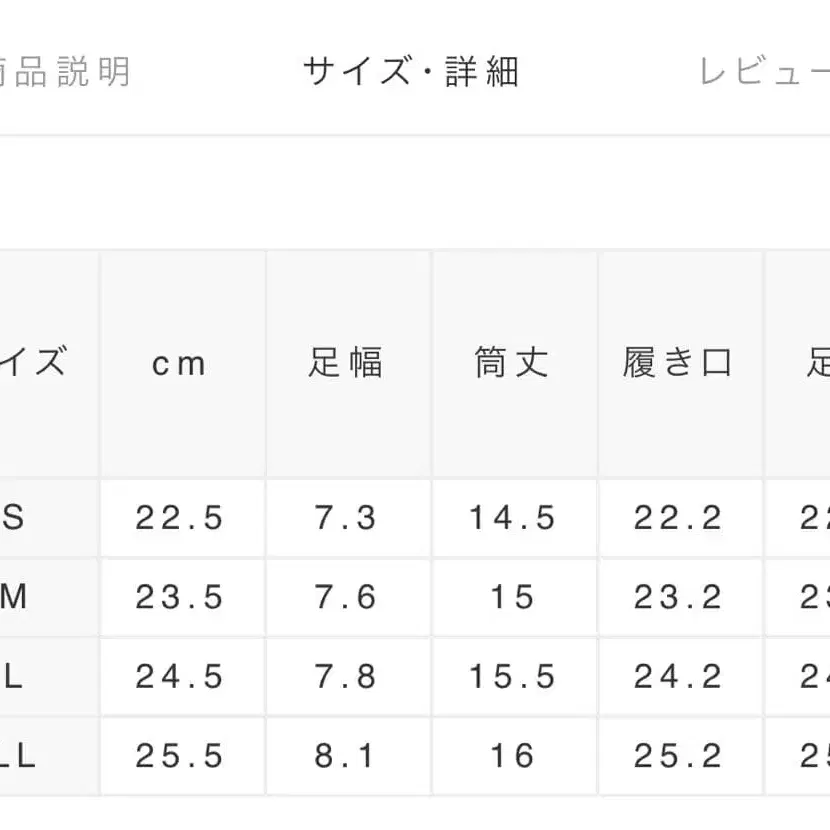The height and width of the screenshot is (830, 830).
Task: Click the 23.2 履き口 cell in M row
Action: pyautogui.click(x=678, y=597)
